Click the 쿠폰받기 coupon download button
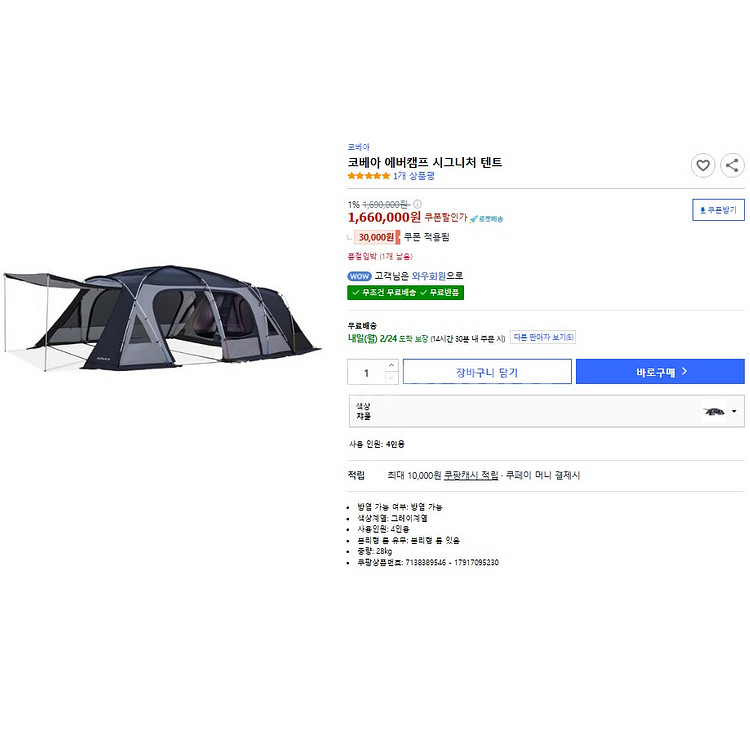Image resolution: width=750 pixels, height=750 pixels. [718, 210]
